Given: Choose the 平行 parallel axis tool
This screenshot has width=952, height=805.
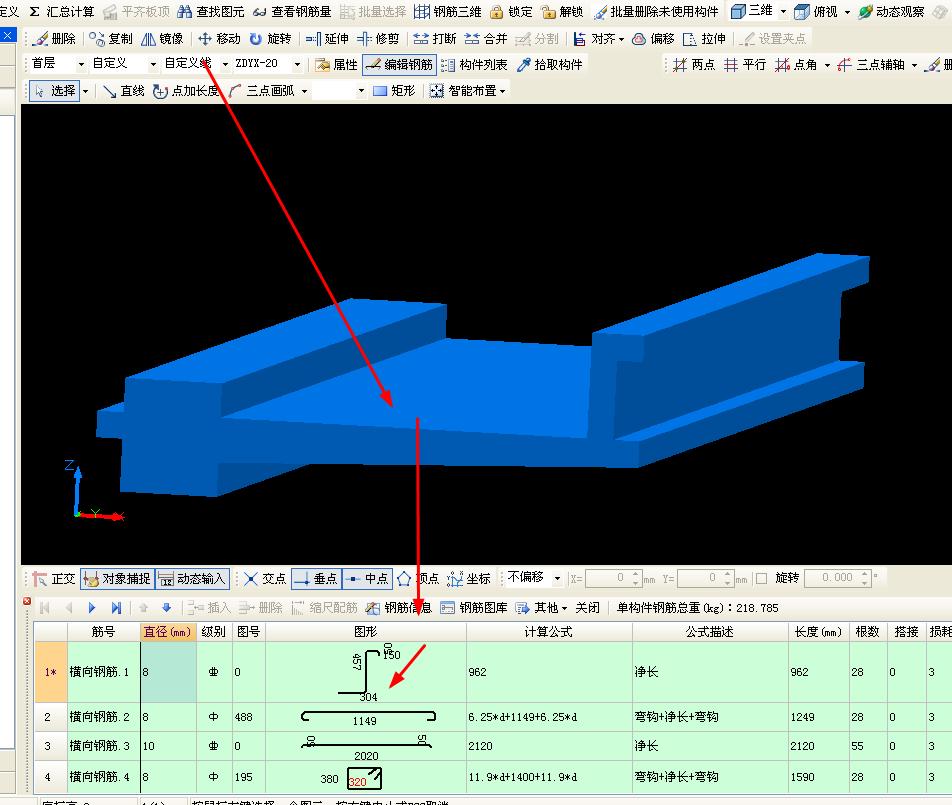Looking at the screenshot, I should tap(746, 65).
